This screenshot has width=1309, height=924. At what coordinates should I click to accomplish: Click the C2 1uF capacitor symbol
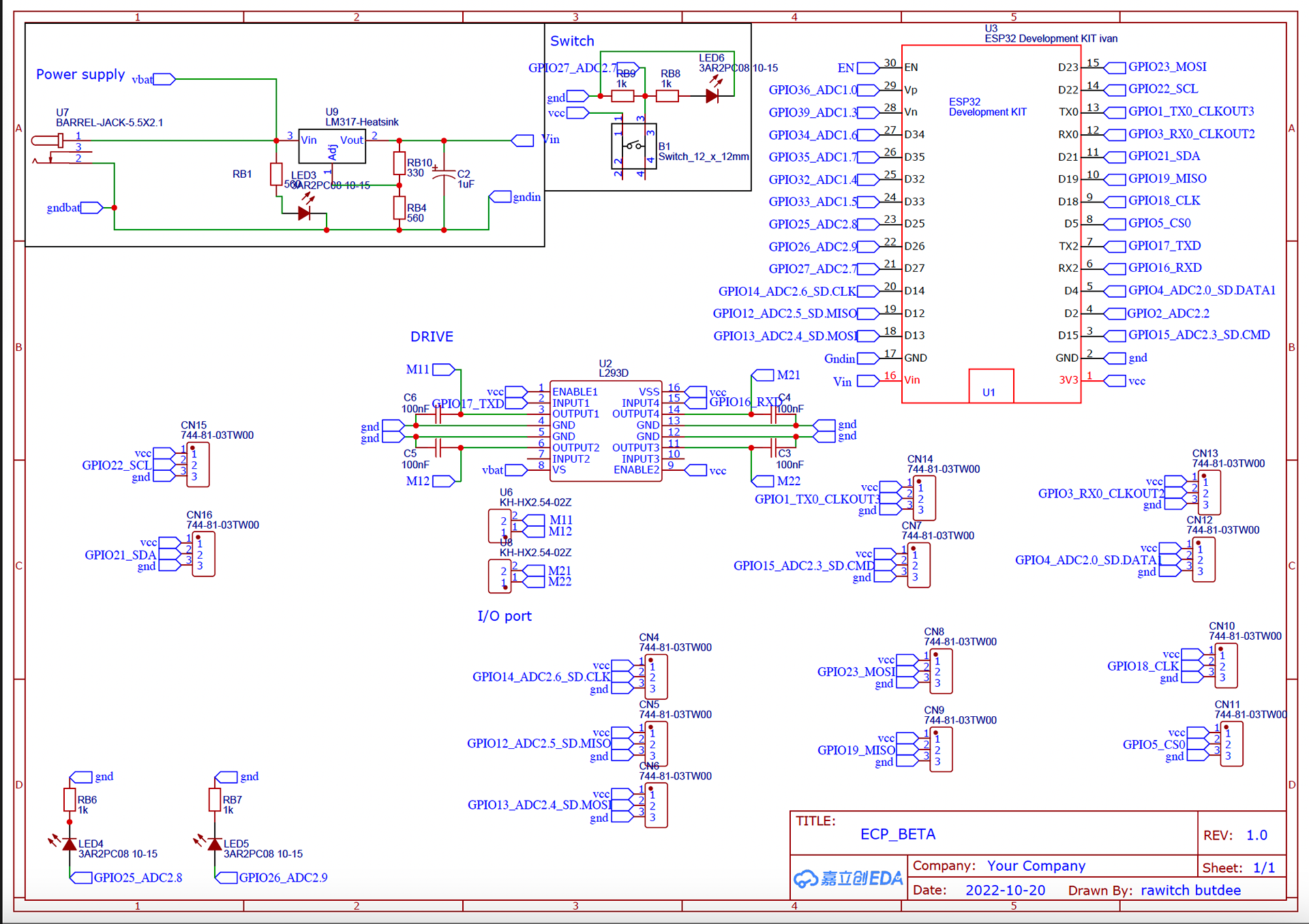click(x=444, y=174)
